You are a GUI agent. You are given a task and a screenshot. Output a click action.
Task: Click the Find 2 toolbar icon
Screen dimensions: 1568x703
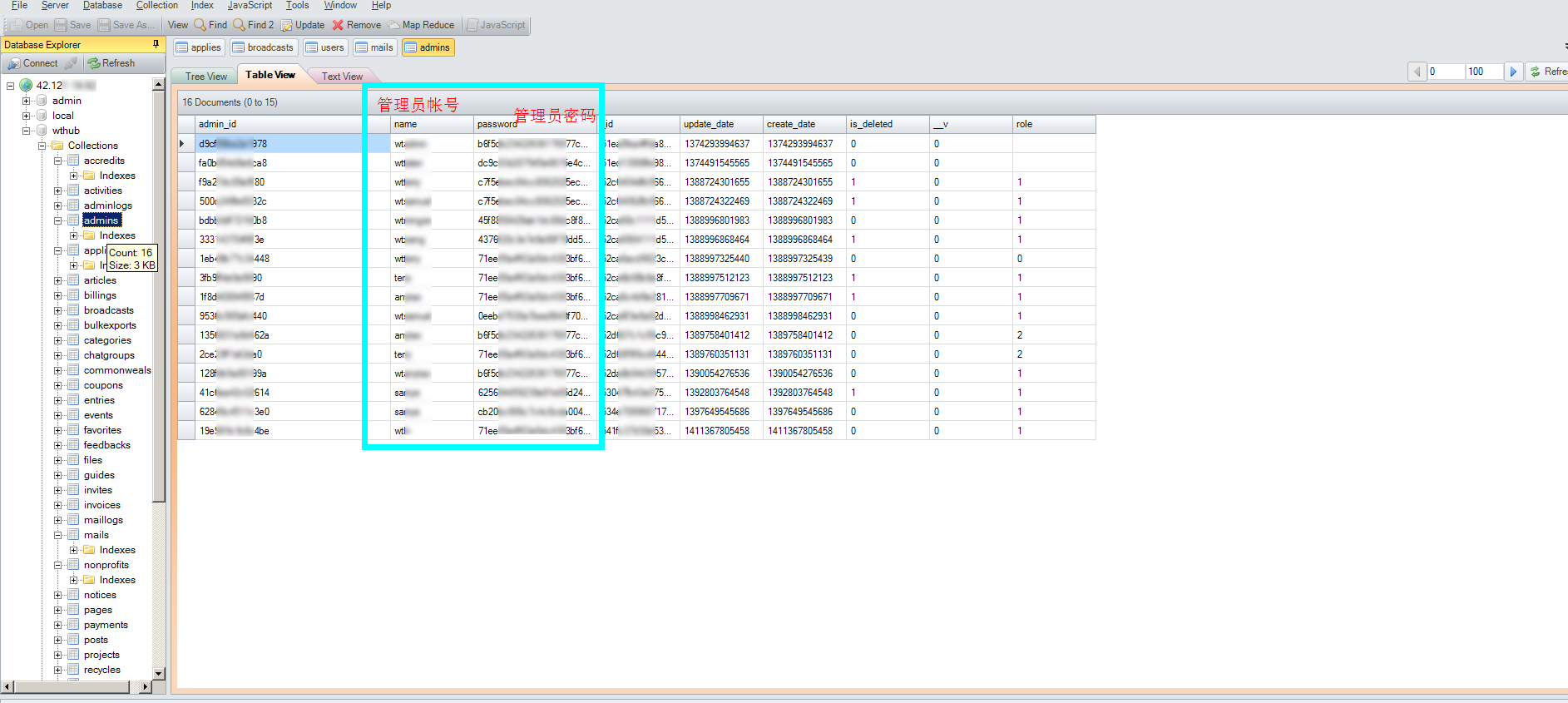(x=240, y=25)
